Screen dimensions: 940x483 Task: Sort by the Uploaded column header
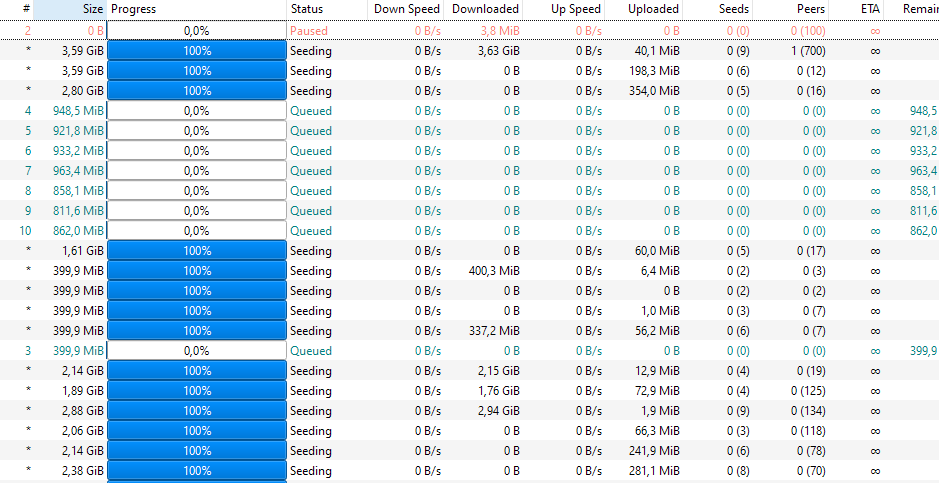[x=644, y=9]
